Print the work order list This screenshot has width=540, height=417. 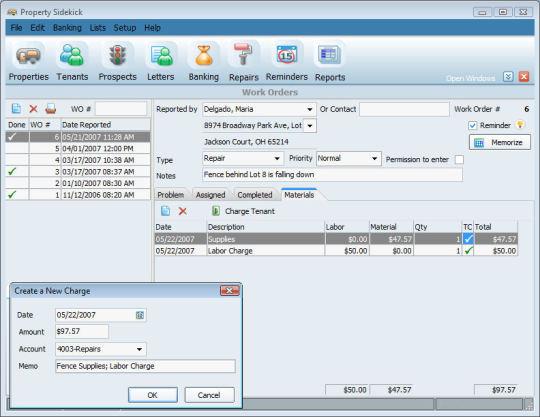(51, 109)
